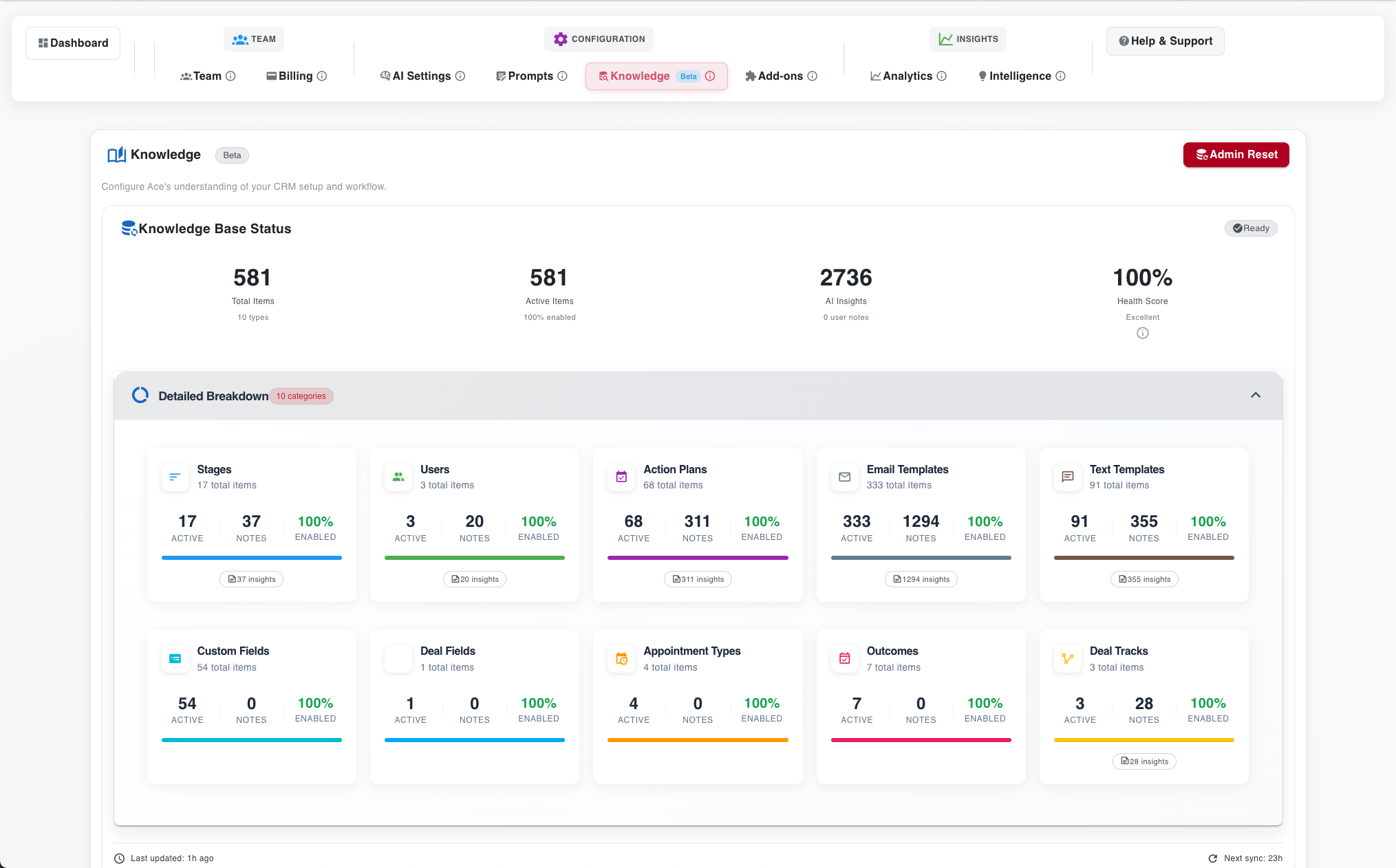
Task: Click the Action Plans purple progress bar
Action: 697,558
